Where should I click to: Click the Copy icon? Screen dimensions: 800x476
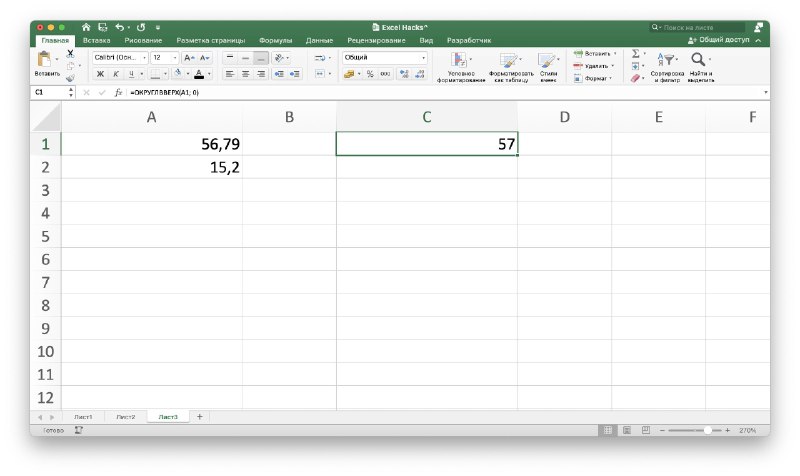tap(70, 66)
